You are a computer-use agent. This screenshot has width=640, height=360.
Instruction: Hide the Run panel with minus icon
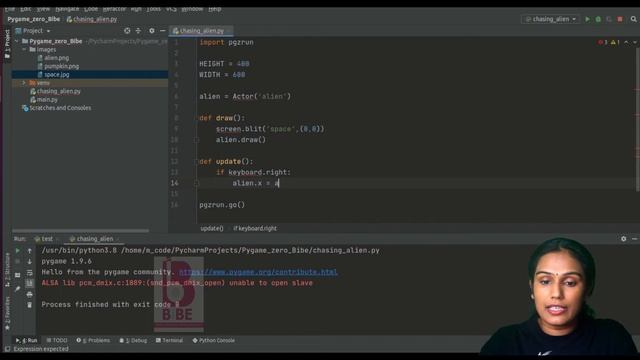click(x=634, y=239)
